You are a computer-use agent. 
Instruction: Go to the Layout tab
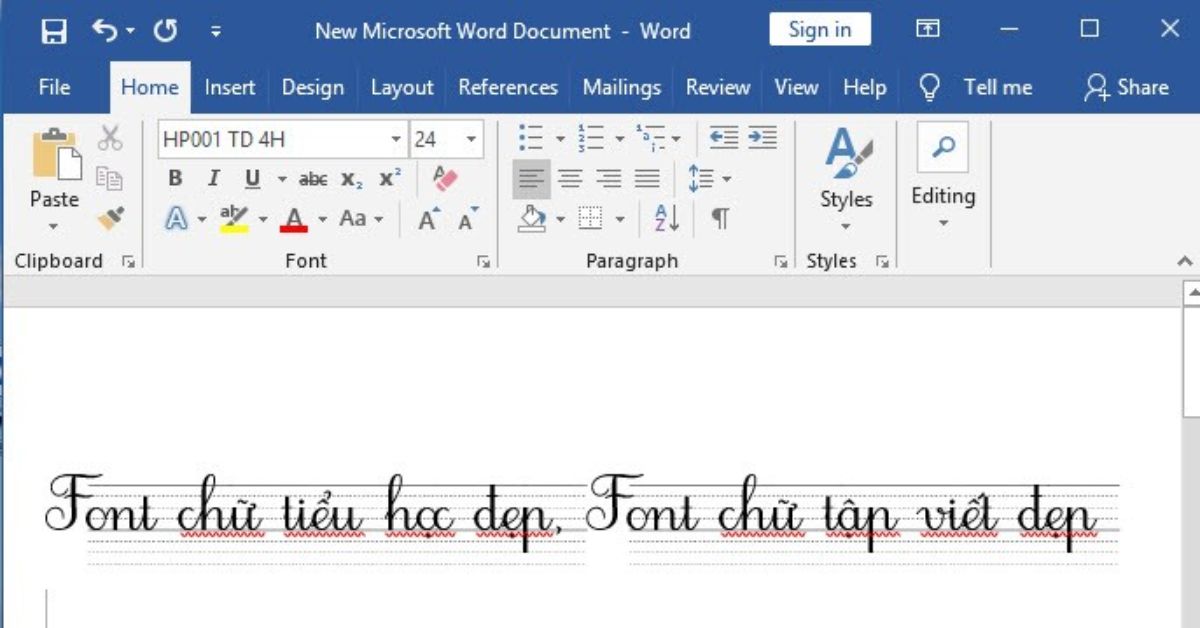(x=402, y=87)
